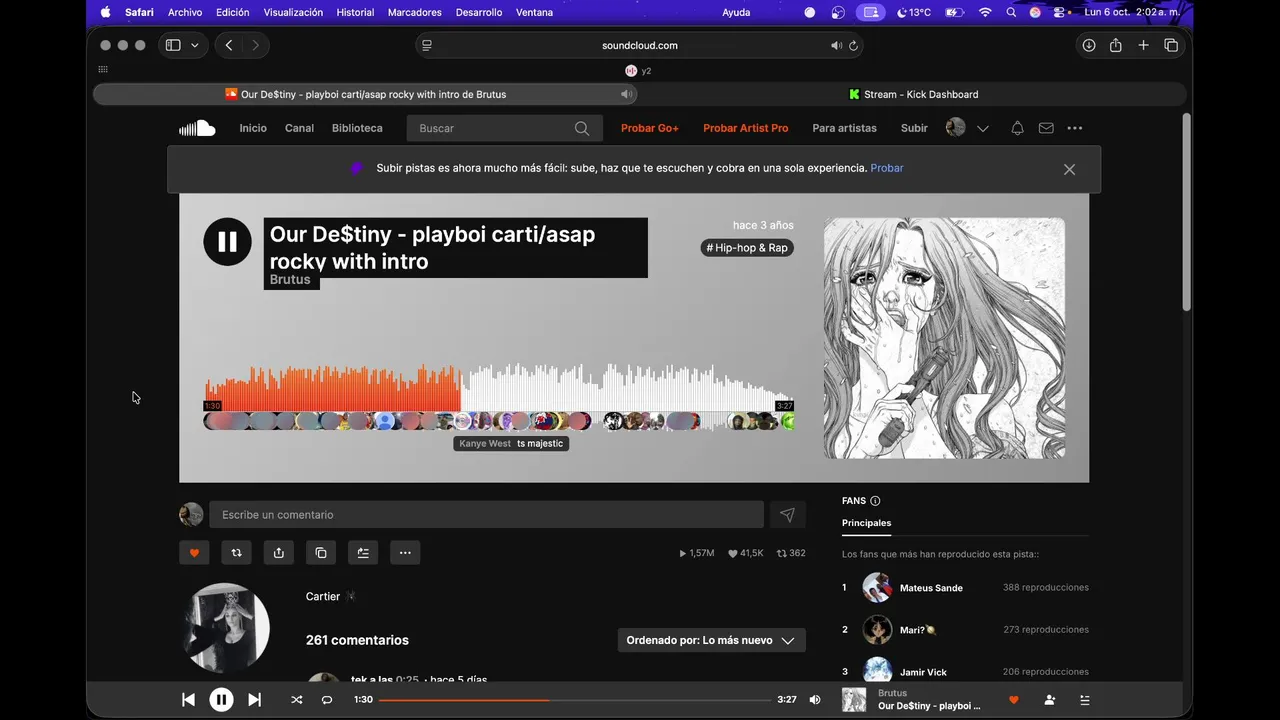
Task: Skip to next track in player bar
Action: [254, 700]
